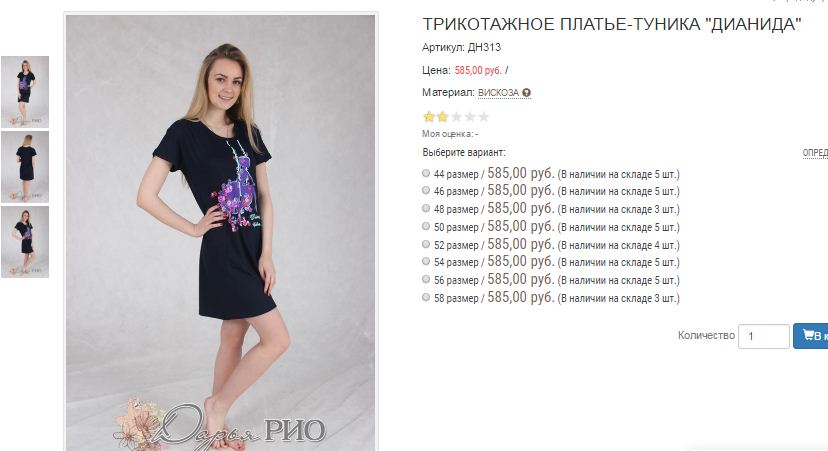Screen dimensions: 828x451
Task: Show the first front-view thumbnail
Action: pos(25,92)
